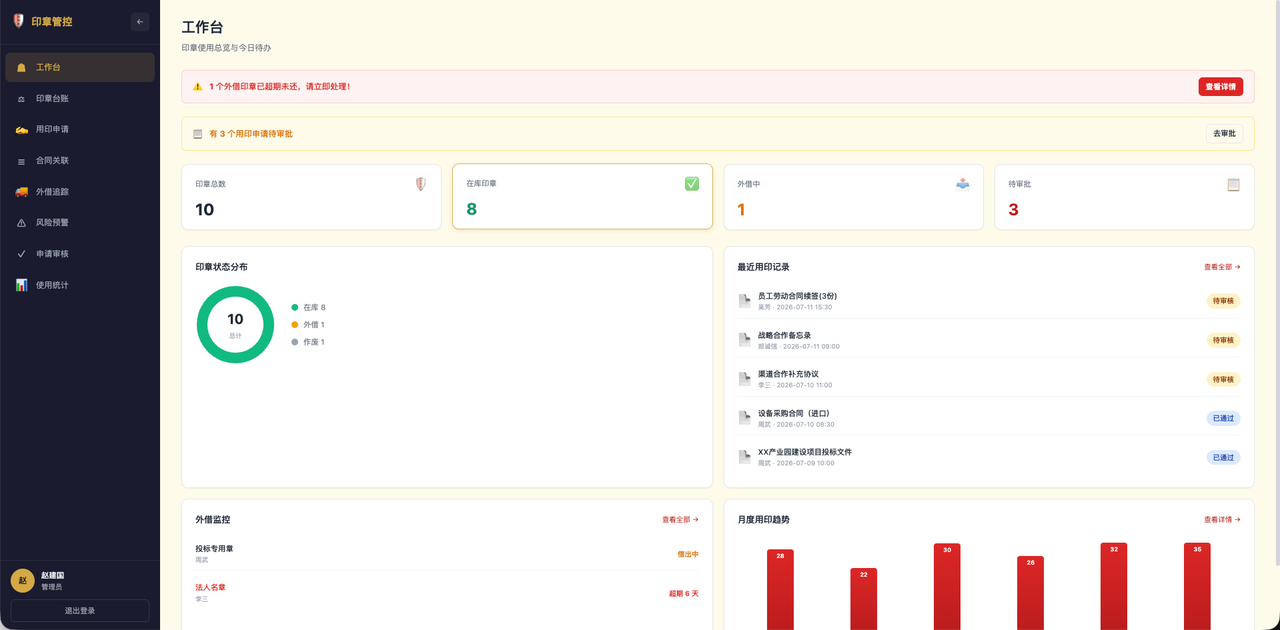Click the 超期 6 天 status text
Viewport: 1280px width, 630px height.
(x=684, y=593)
